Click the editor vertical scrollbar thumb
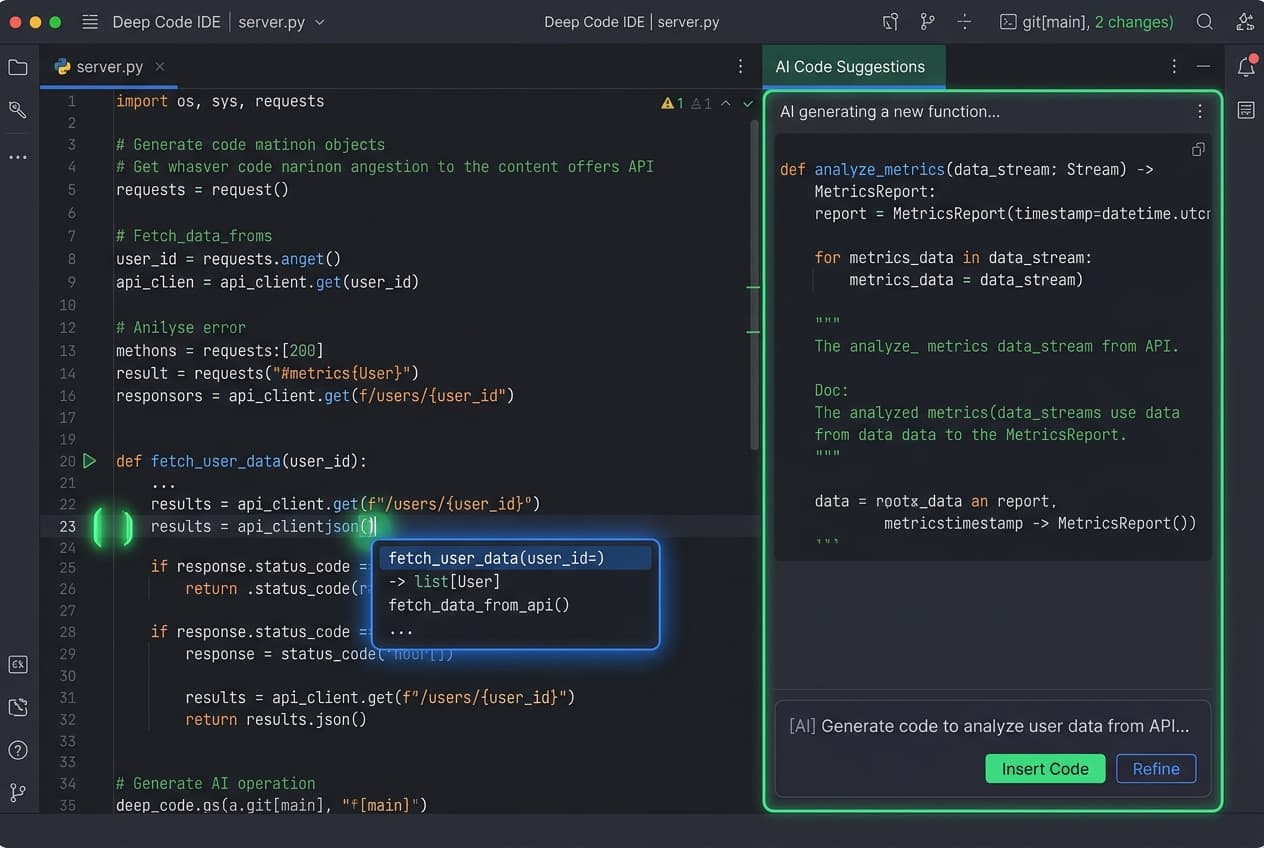1264x848 pixels. click(x=754, y=285)
